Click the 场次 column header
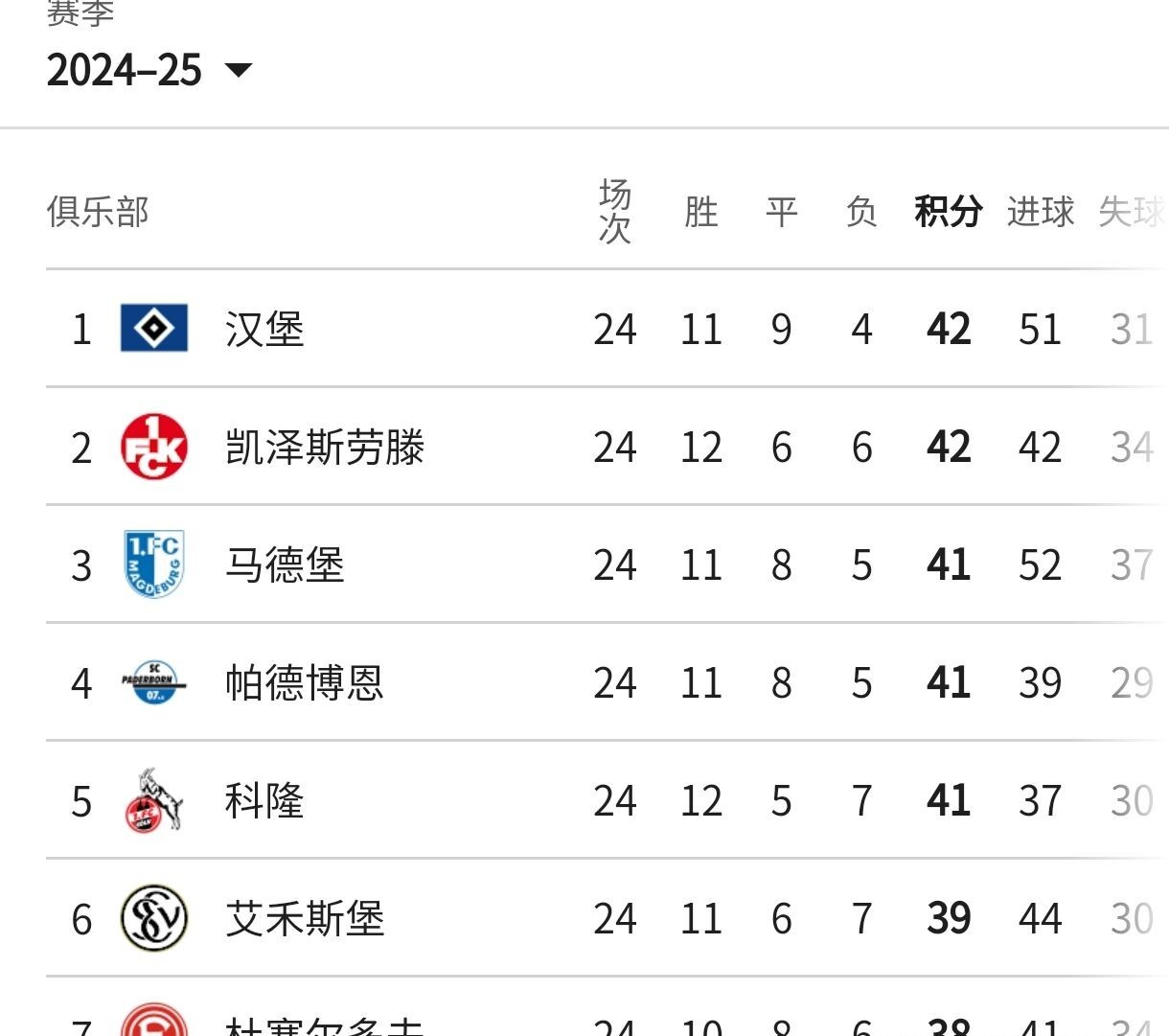 point(615,212)
